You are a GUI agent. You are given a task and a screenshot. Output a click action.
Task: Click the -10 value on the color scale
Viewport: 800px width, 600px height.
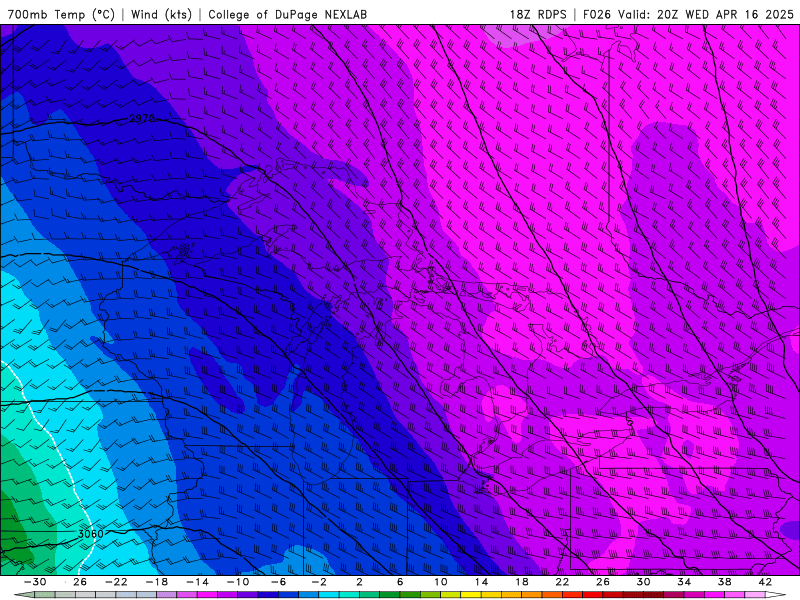[238, 582]
